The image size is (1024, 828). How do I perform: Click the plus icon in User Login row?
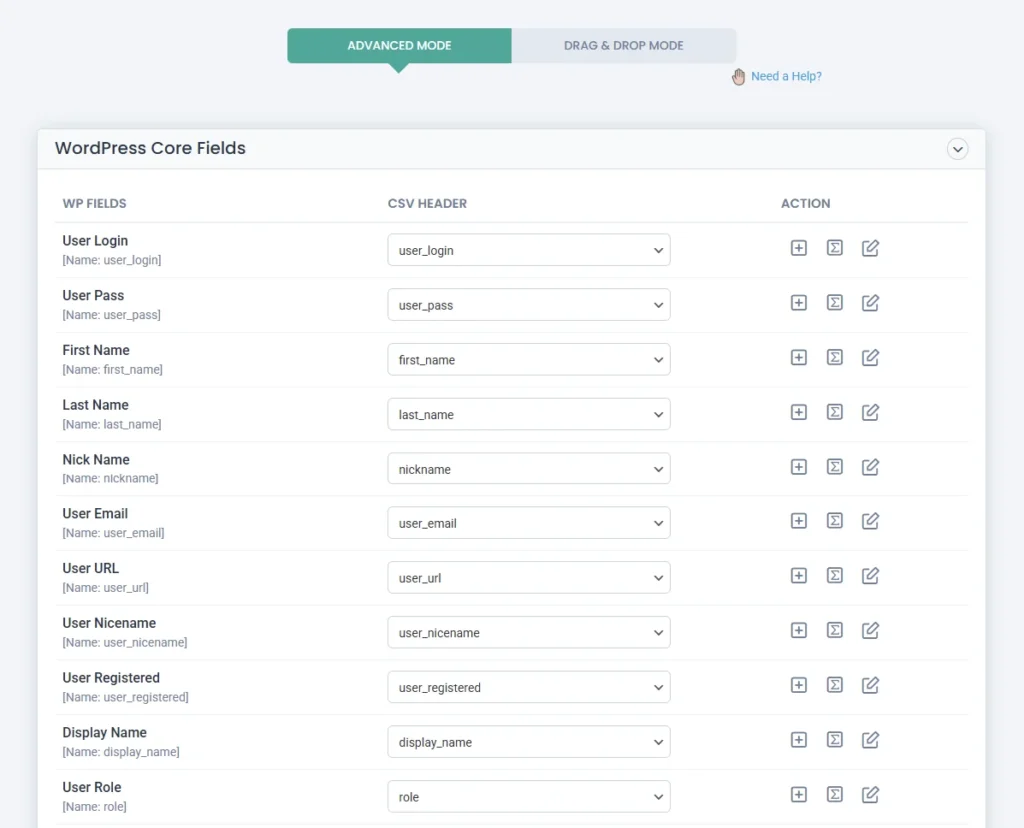pyautogui.click(x=798, y=248)
